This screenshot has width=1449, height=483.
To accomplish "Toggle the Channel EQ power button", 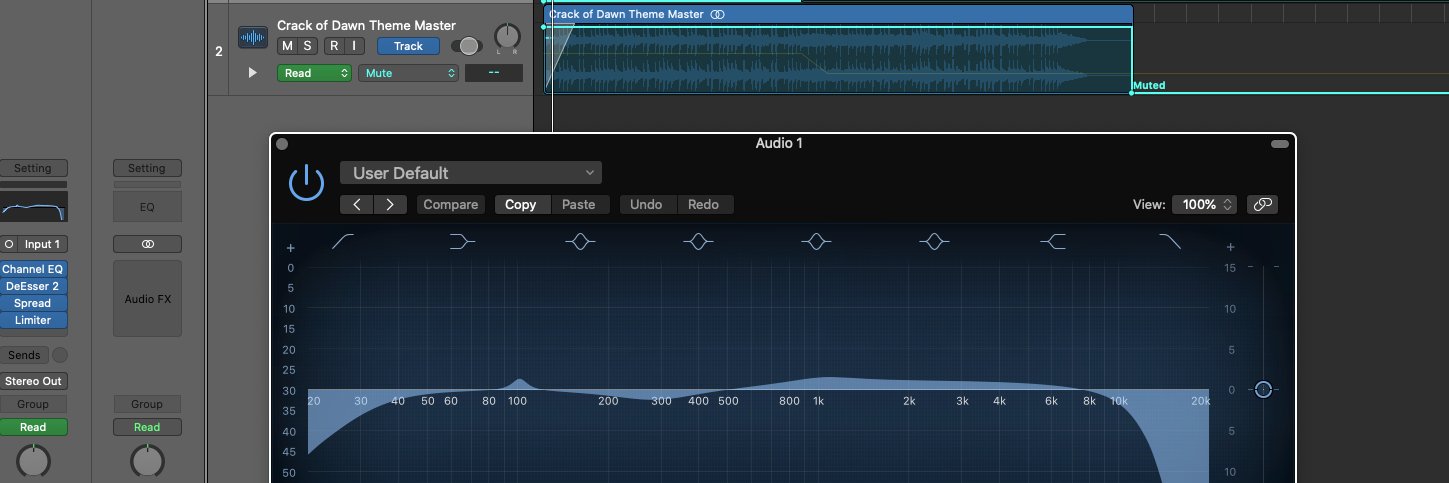I will click(x=306, y=183).
